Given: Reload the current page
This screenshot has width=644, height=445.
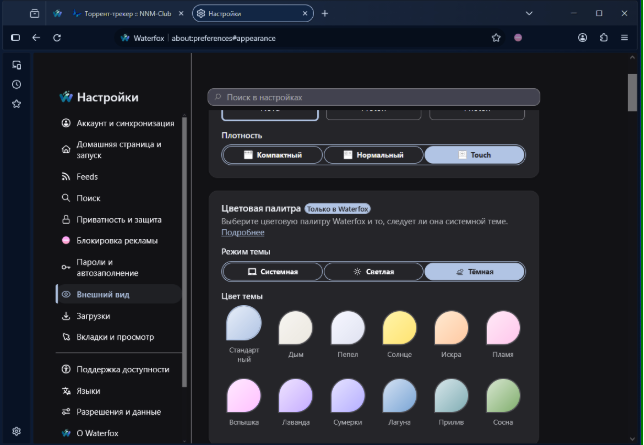Looking at the screenshot, I should pos(57,38).
